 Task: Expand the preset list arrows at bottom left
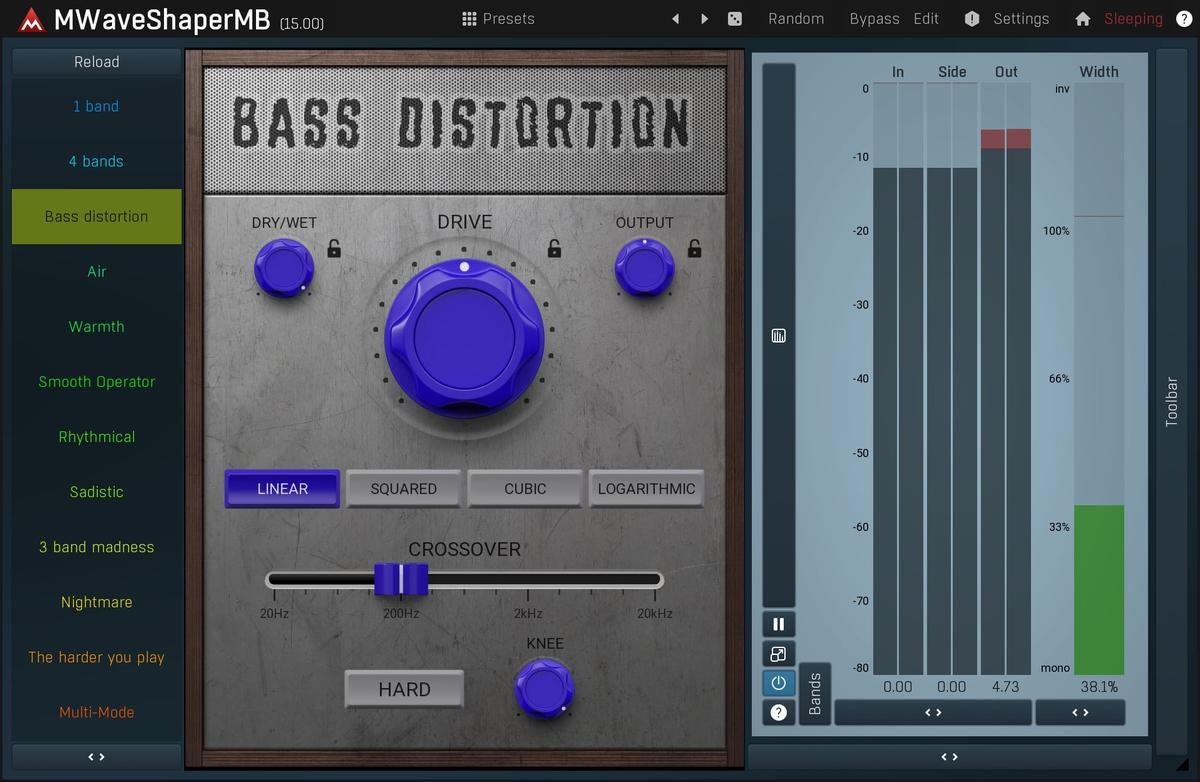pyautogui.click(x=97, y=757)
